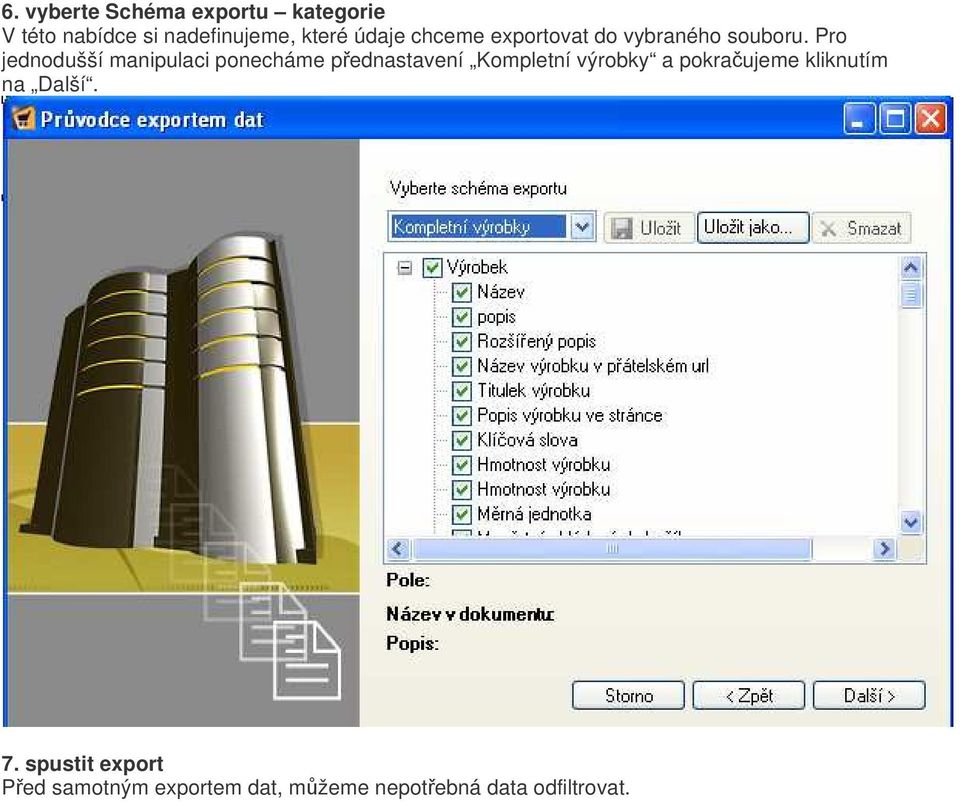
Task: Select the Rozšířený popis tree label
Action: pyautogui.click(x=536, y=342)
